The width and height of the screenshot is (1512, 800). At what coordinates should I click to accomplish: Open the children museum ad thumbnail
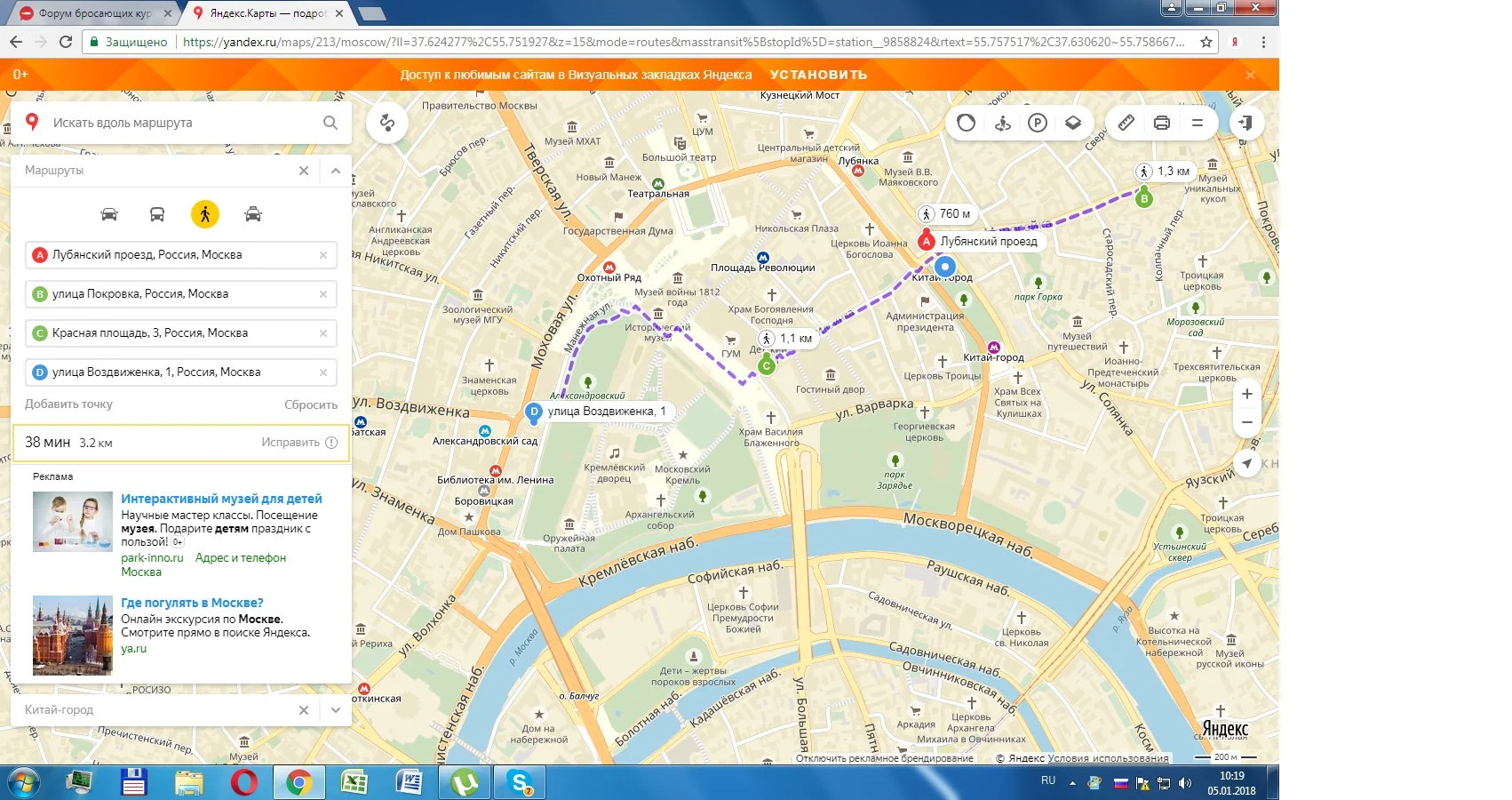73,522
